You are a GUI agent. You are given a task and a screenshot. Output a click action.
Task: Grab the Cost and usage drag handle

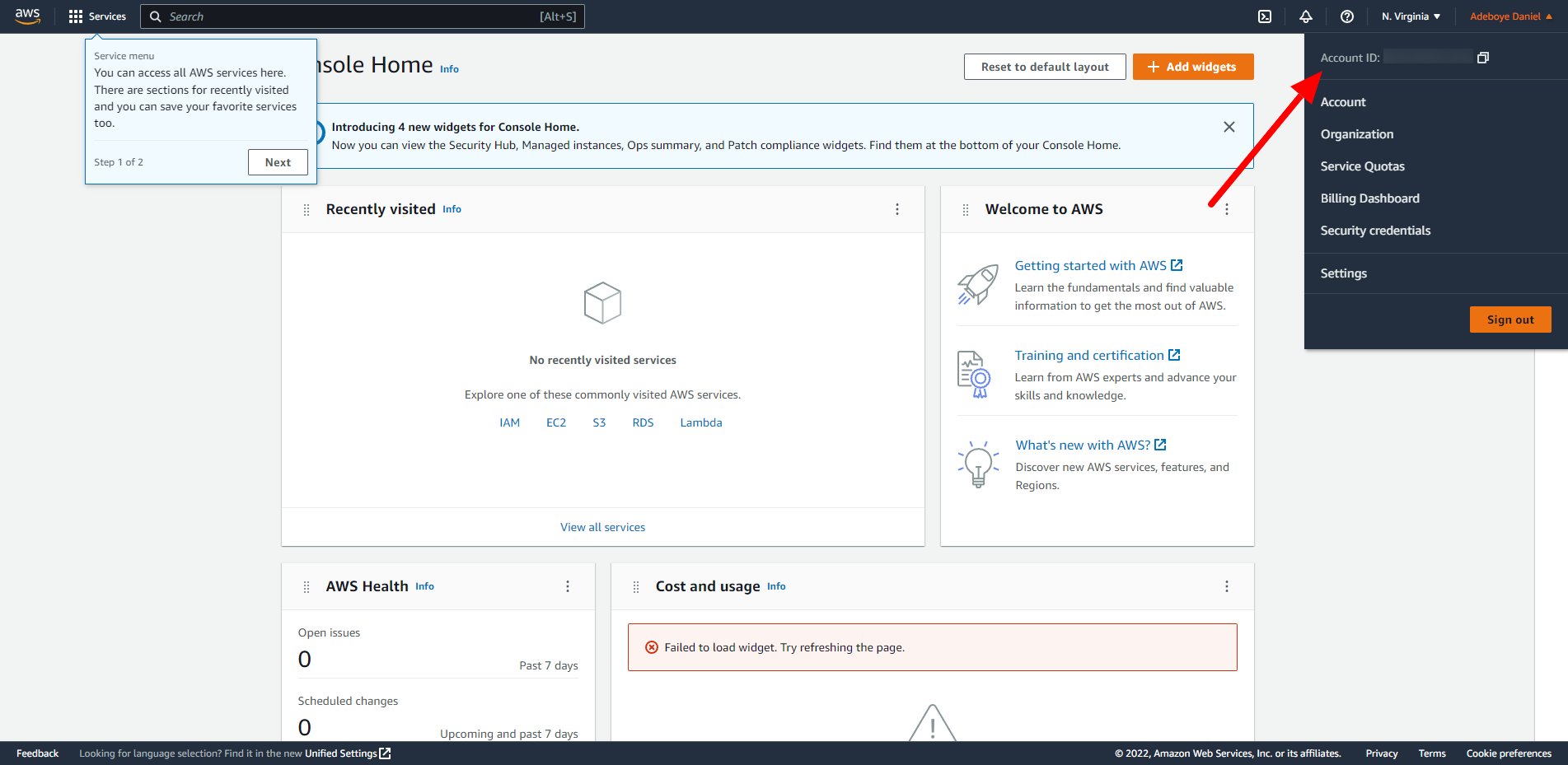pyautogui.click(x=636, y=587)
